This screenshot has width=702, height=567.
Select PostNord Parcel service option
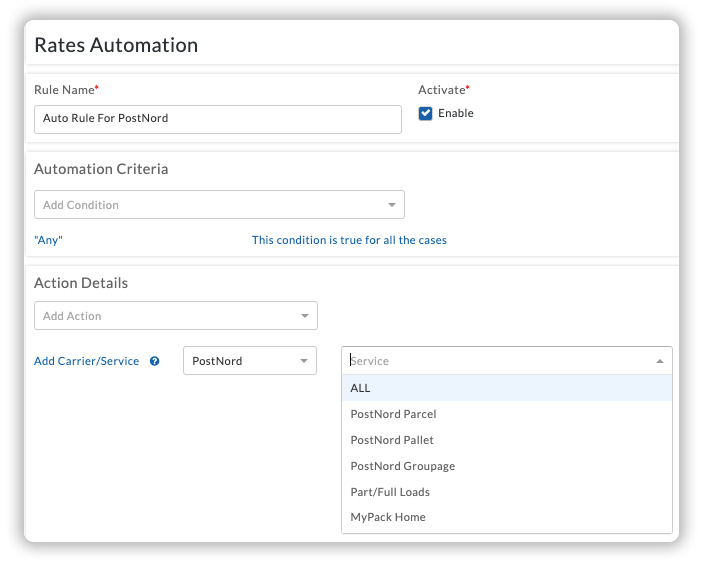point(507,414)
